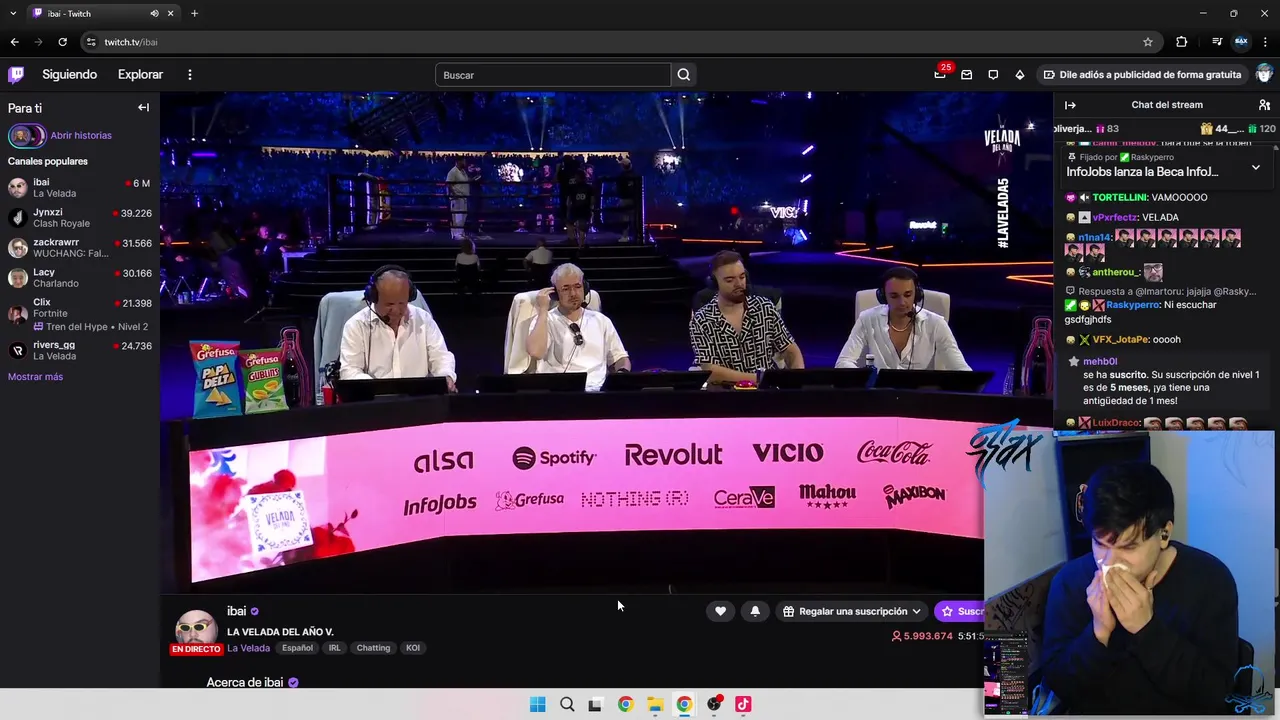Click the Chatting tag
This screenshot has width=1280, height=720.
(x=373, y=648)
